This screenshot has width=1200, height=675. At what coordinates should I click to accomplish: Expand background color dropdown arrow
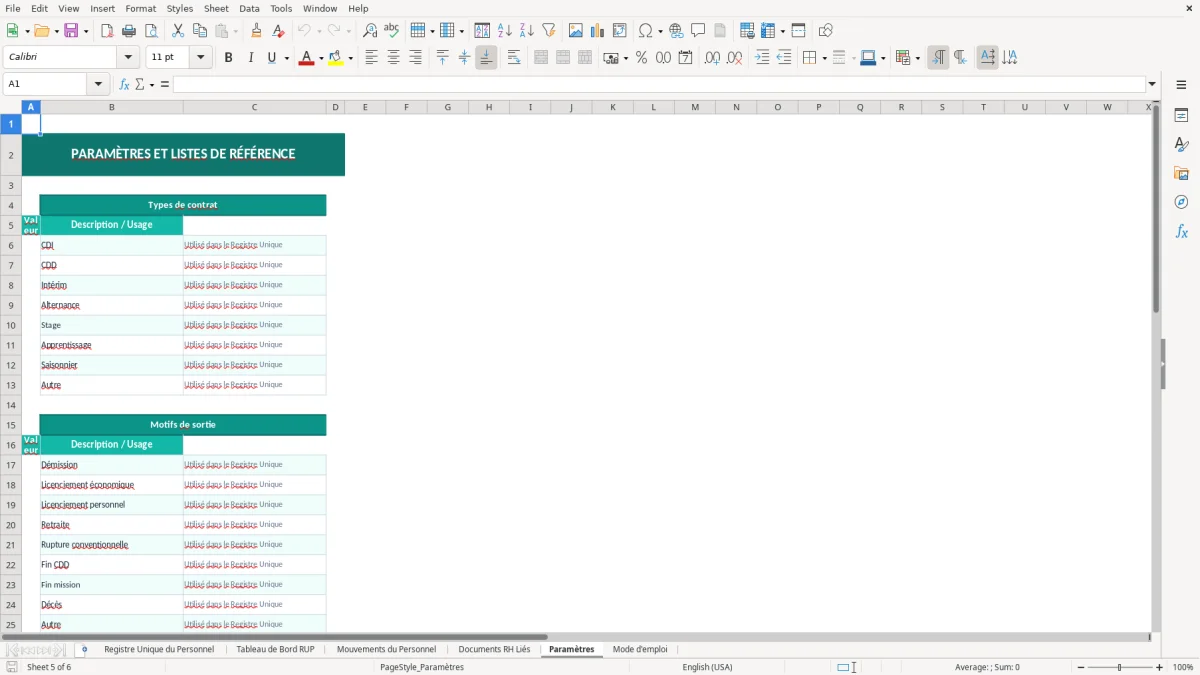[349, 58]
